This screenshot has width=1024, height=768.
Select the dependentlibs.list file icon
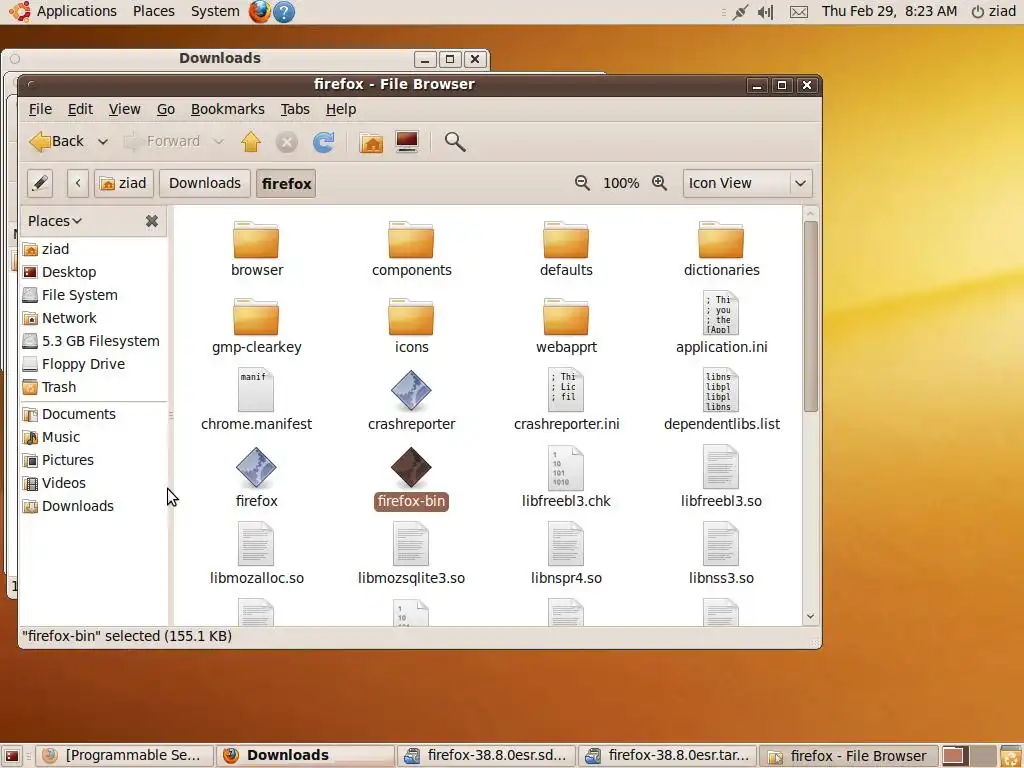tap(721, 391)
